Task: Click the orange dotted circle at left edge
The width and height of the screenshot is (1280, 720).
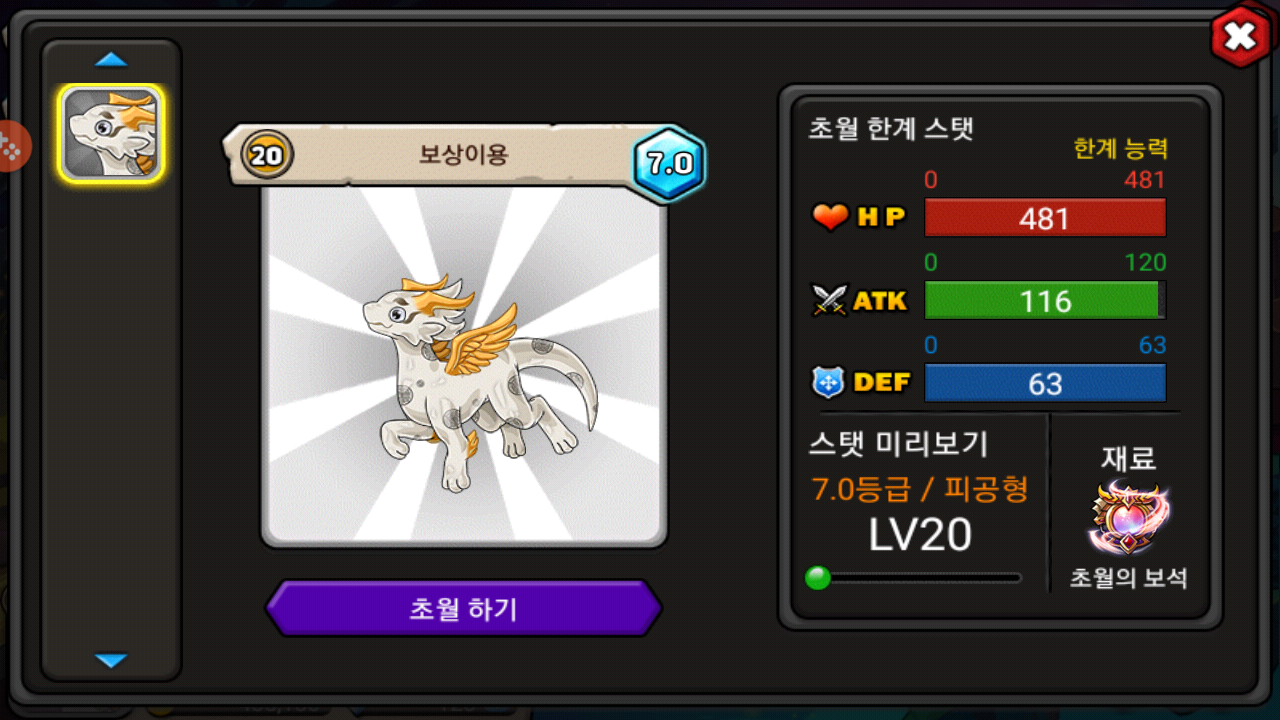Action: [x=12, y=147]
